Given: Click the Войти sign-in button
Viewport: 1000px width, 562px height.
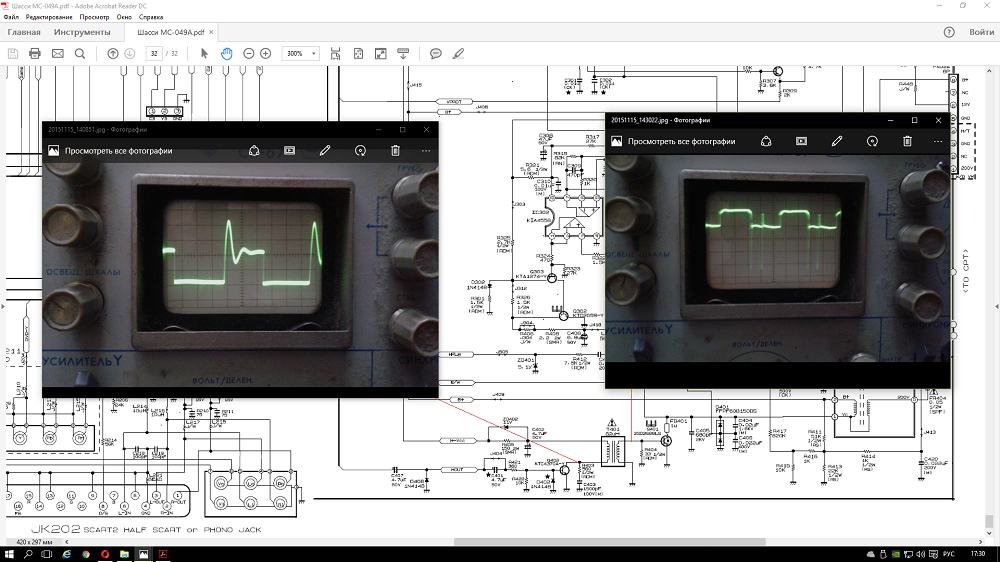Looking at the screenshot, I should click(x=981, y=32).
